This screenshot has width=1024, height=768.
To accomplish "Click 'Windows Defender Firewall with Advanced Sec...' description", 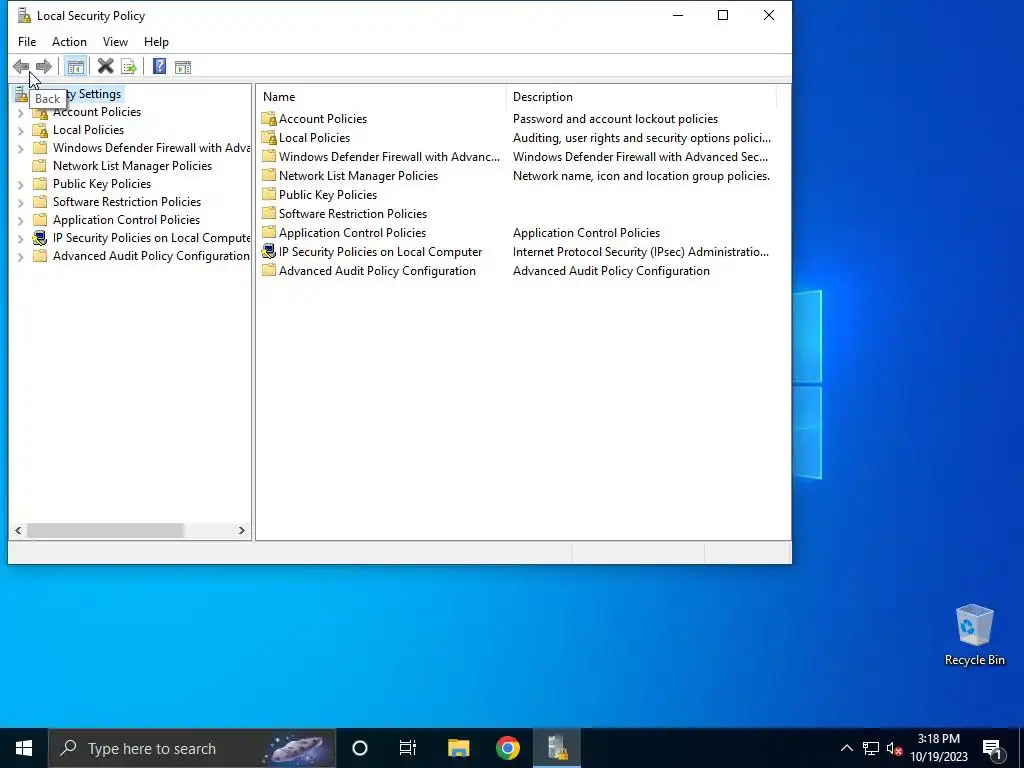I will pyautogui.click(x=641, y=157).
